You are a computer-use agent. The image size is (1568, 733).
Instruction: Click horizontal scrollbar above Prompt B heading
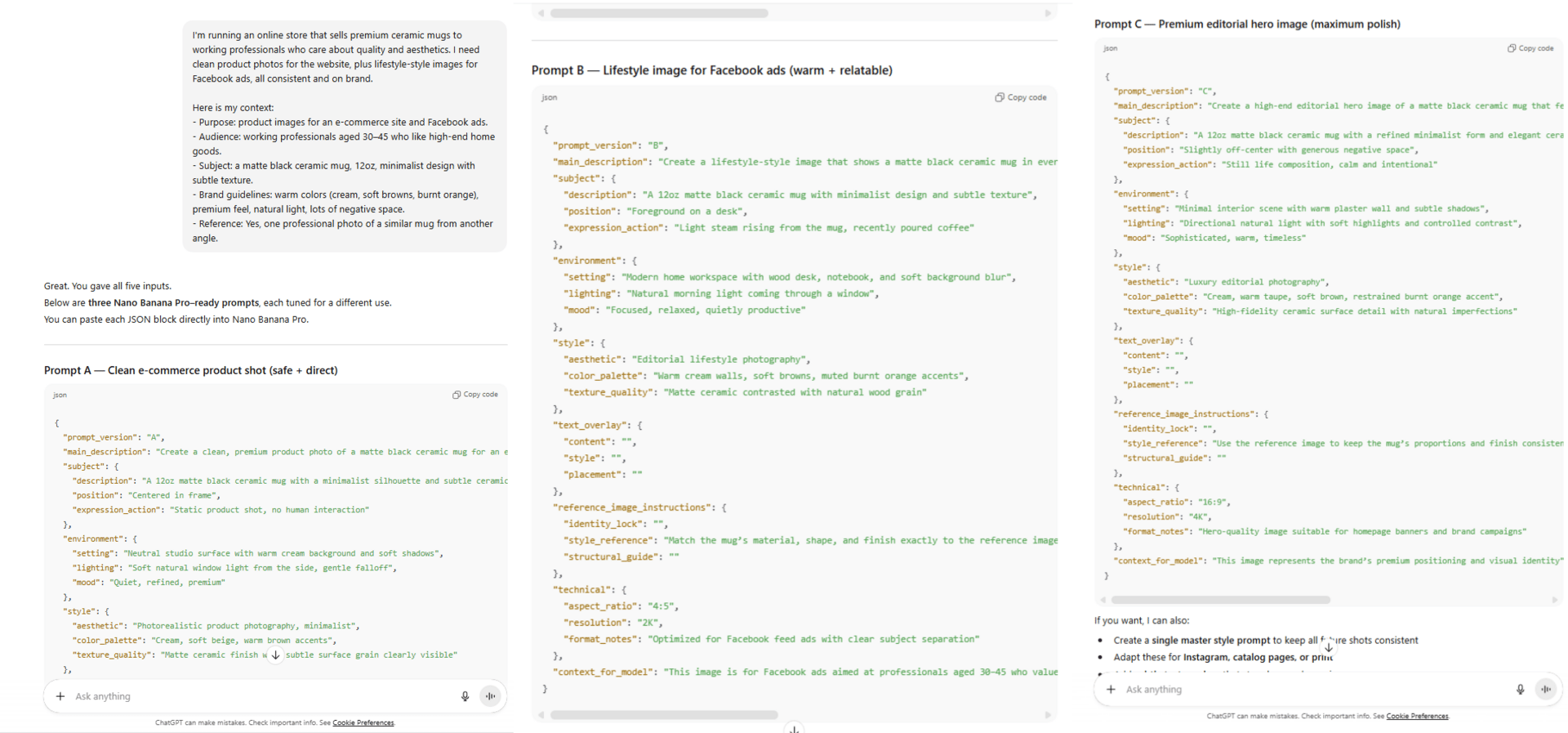pos(659,13)
